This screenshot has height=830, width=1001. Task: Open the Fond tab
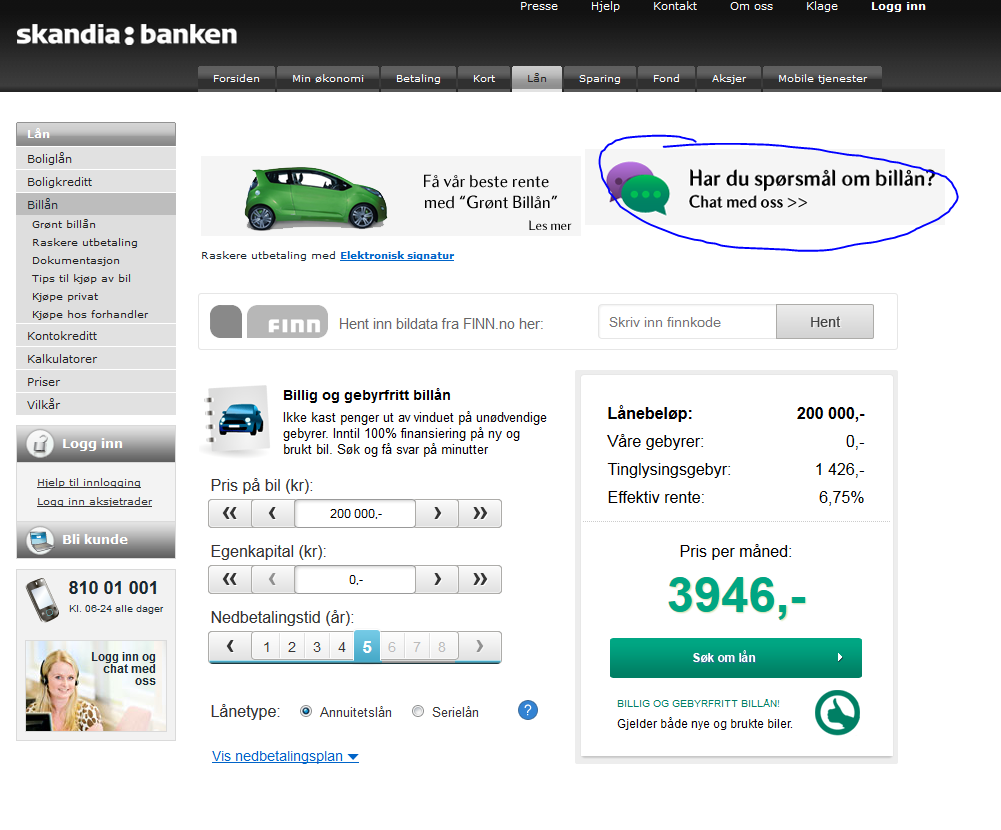pos(666,79)
